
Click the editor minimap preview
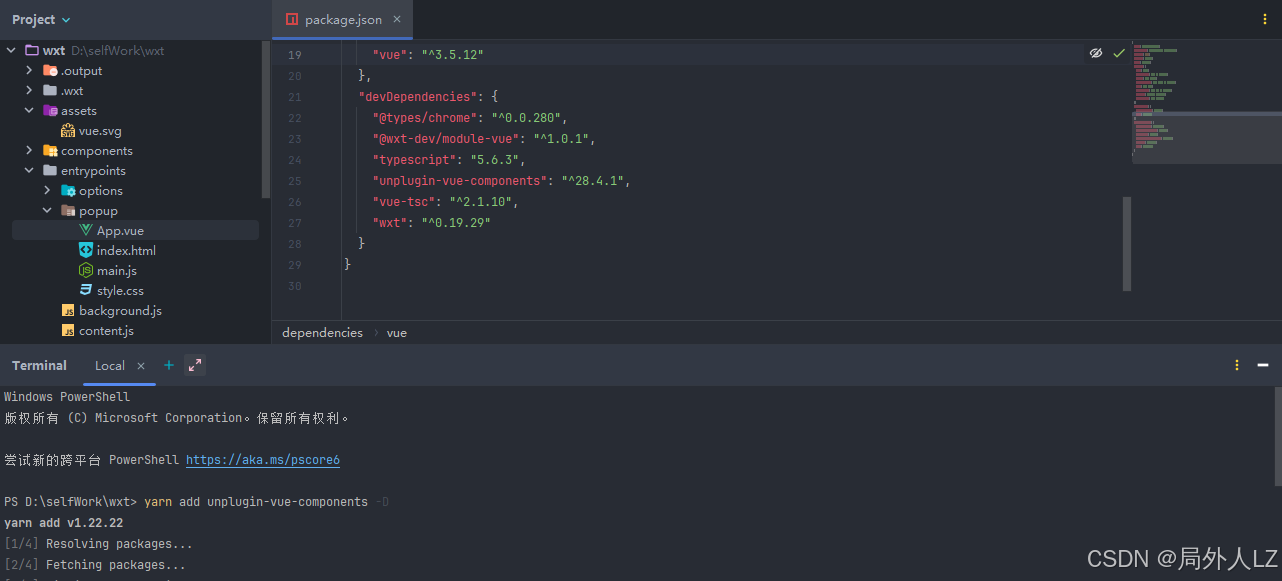[1207, 103]
